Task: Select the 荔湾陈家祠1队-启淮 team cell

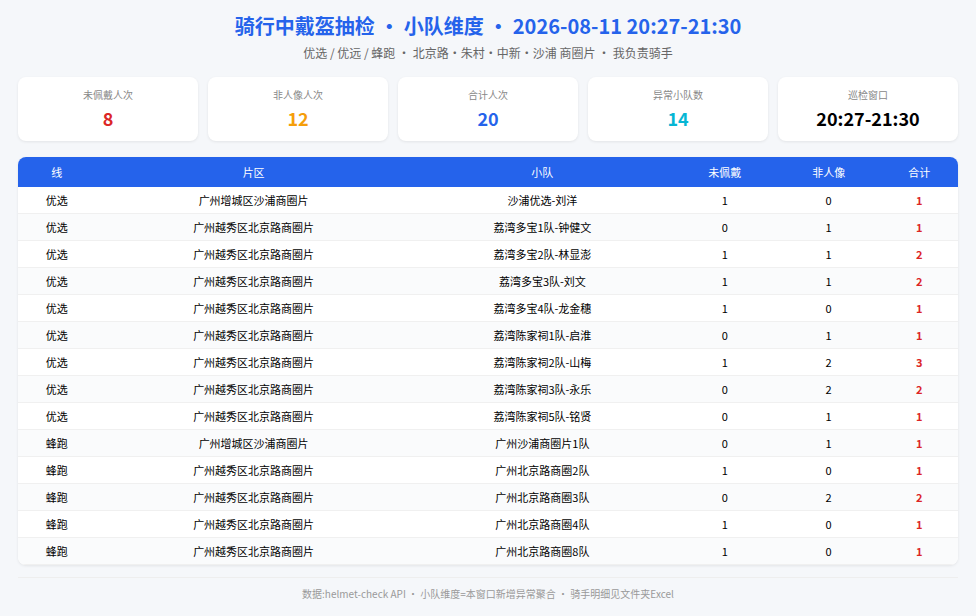Action: 542,336
